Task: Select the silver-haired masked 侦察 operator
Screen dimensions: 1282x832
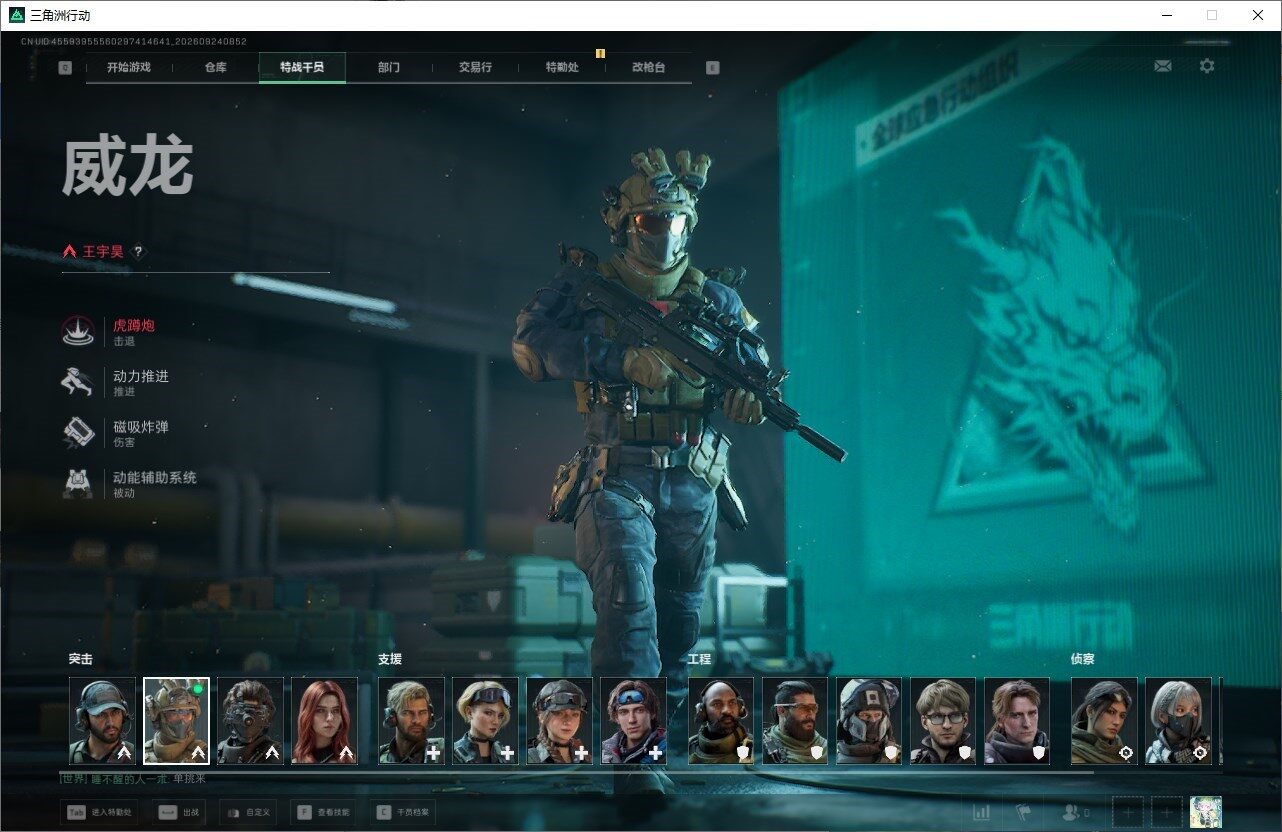Action: coord(1178,721)
